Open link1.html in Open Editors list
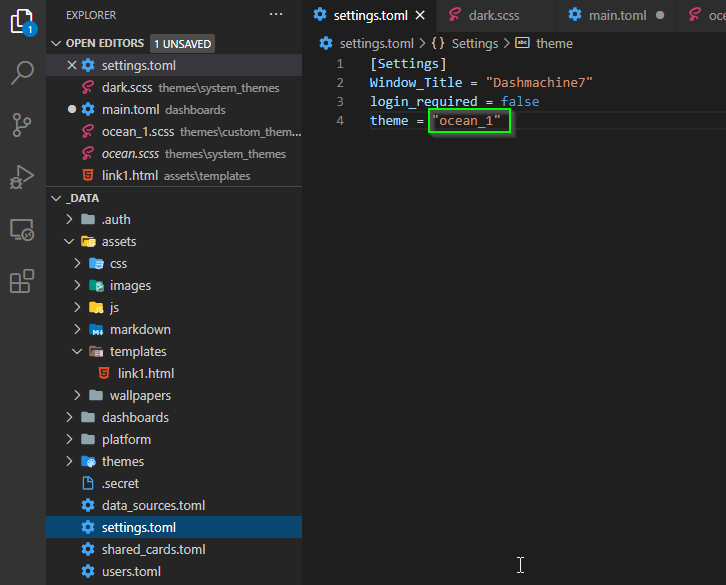Image resolution: width=726 pixels, height=585 pixels. pyautogui.click(x=174, y=176)
